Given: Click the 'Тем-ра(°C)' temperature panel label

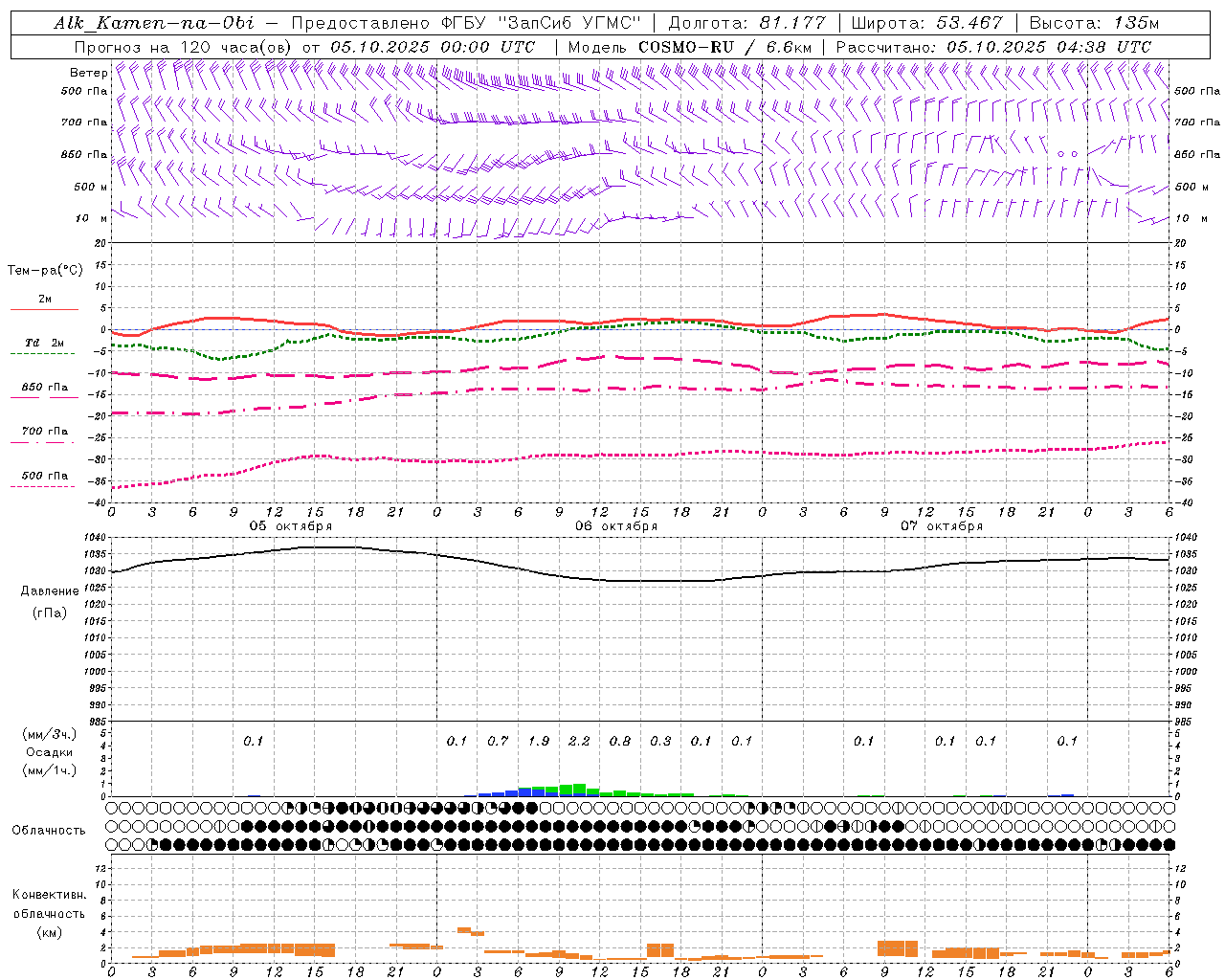Looking at the screenshot, I should [45, 271].
